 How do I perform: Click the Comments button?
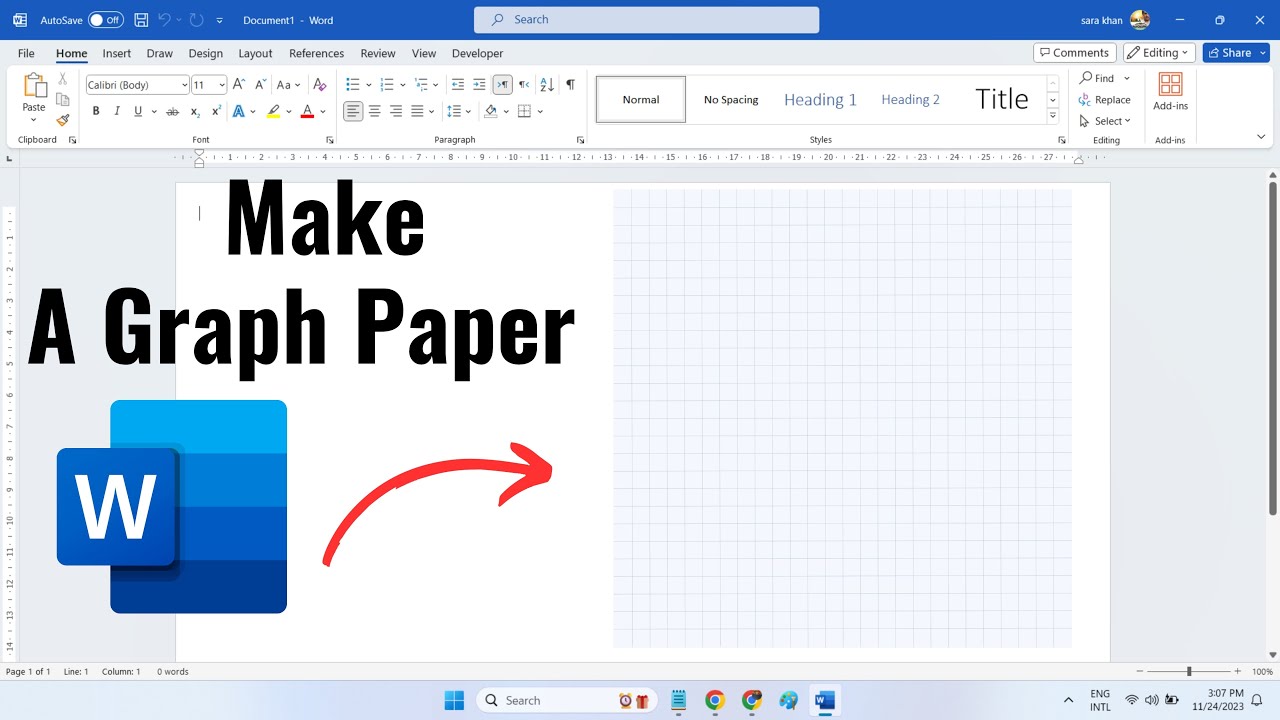[x=1075, y=53]
